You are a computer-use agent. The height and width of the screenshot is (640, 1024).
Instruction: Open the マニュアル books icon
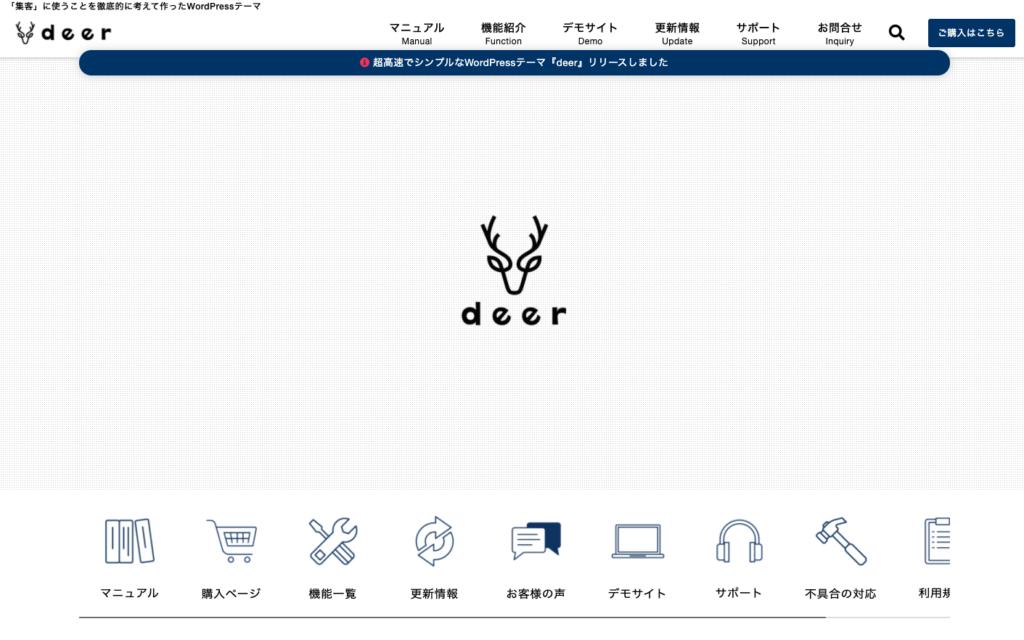(129, 541)
